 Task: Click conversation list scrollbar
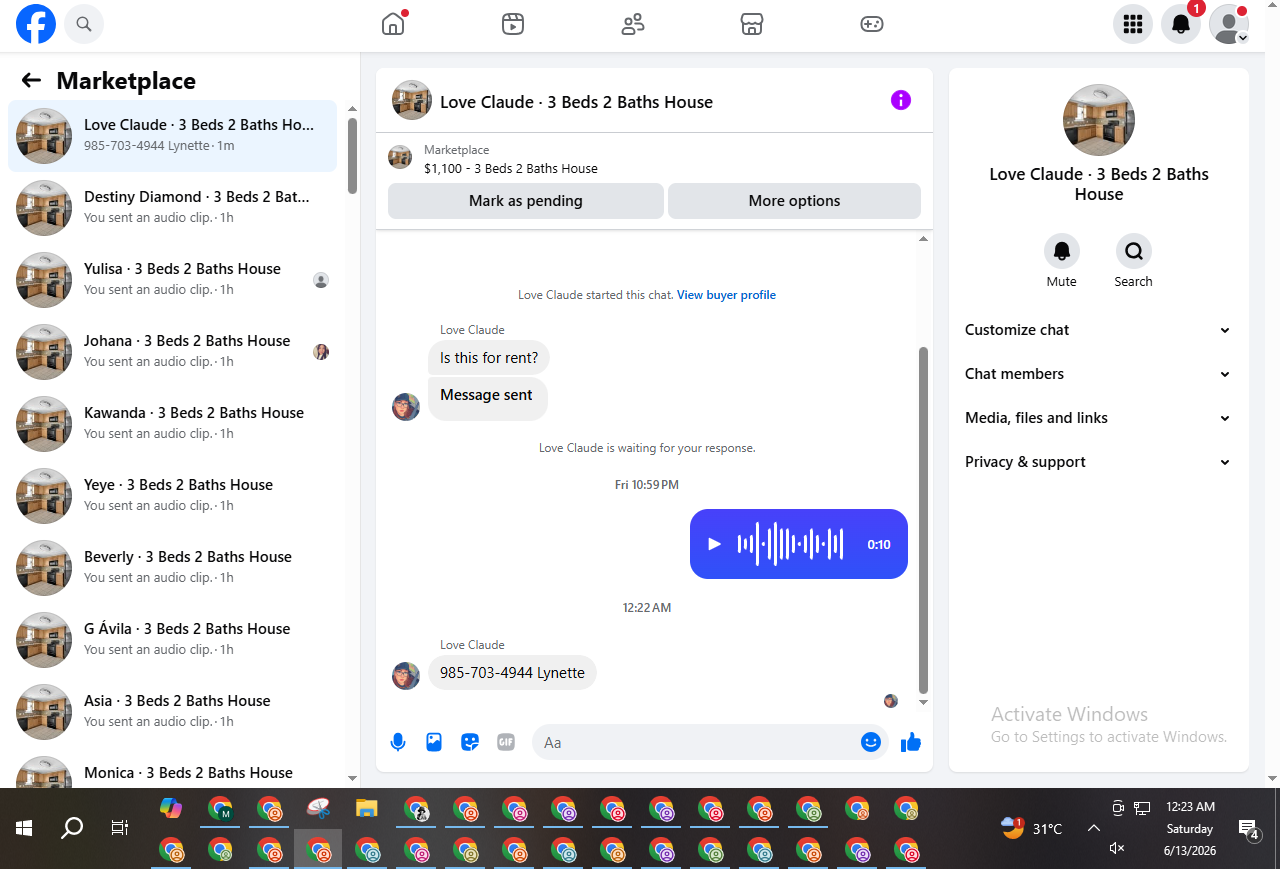click(x=352, y=155)
